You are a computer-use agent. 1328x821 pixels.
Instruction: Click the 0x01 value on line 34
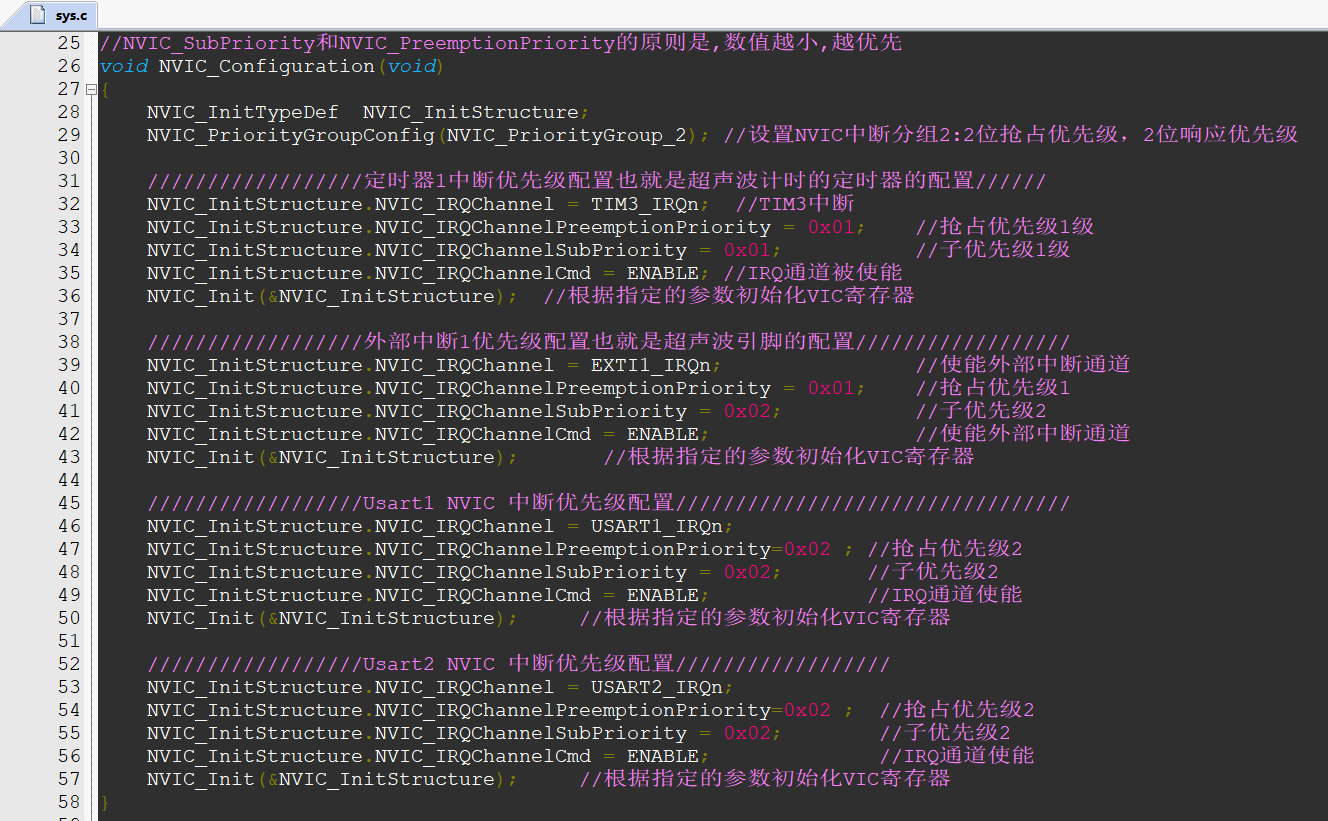[x=747, y=250]
